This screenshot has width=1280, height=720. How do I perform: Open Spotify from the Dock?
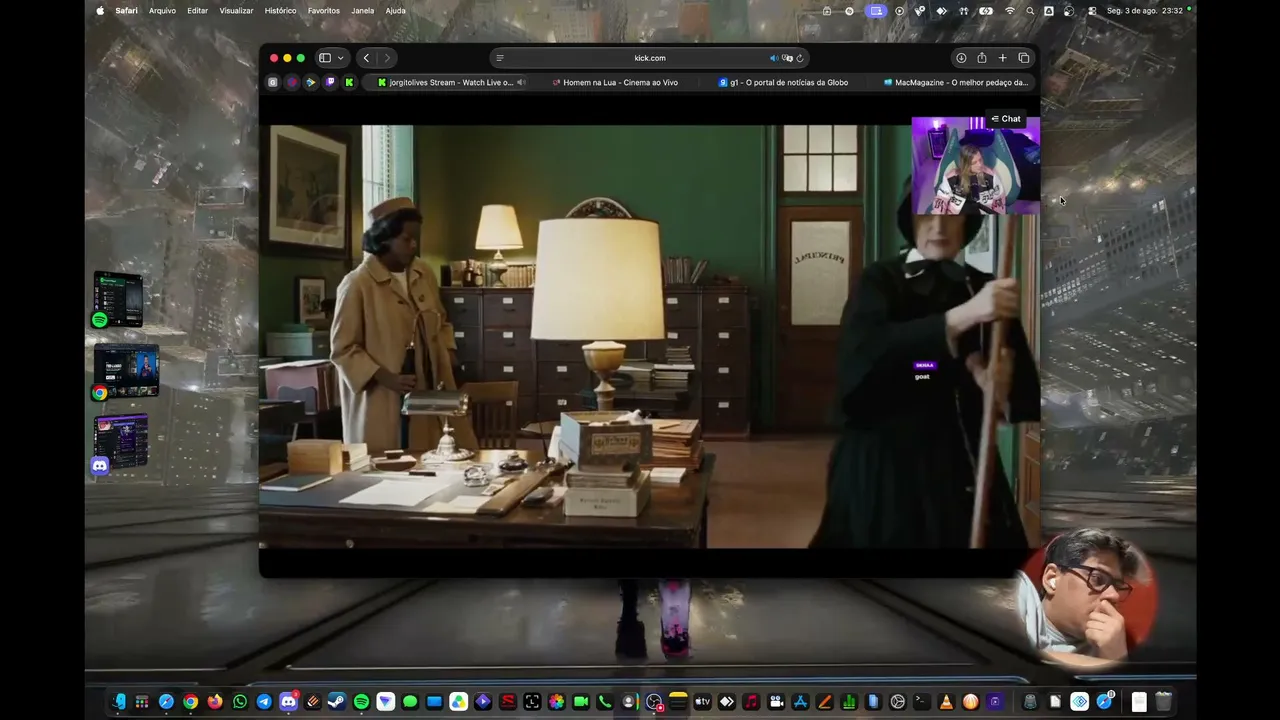pos(361,702)
